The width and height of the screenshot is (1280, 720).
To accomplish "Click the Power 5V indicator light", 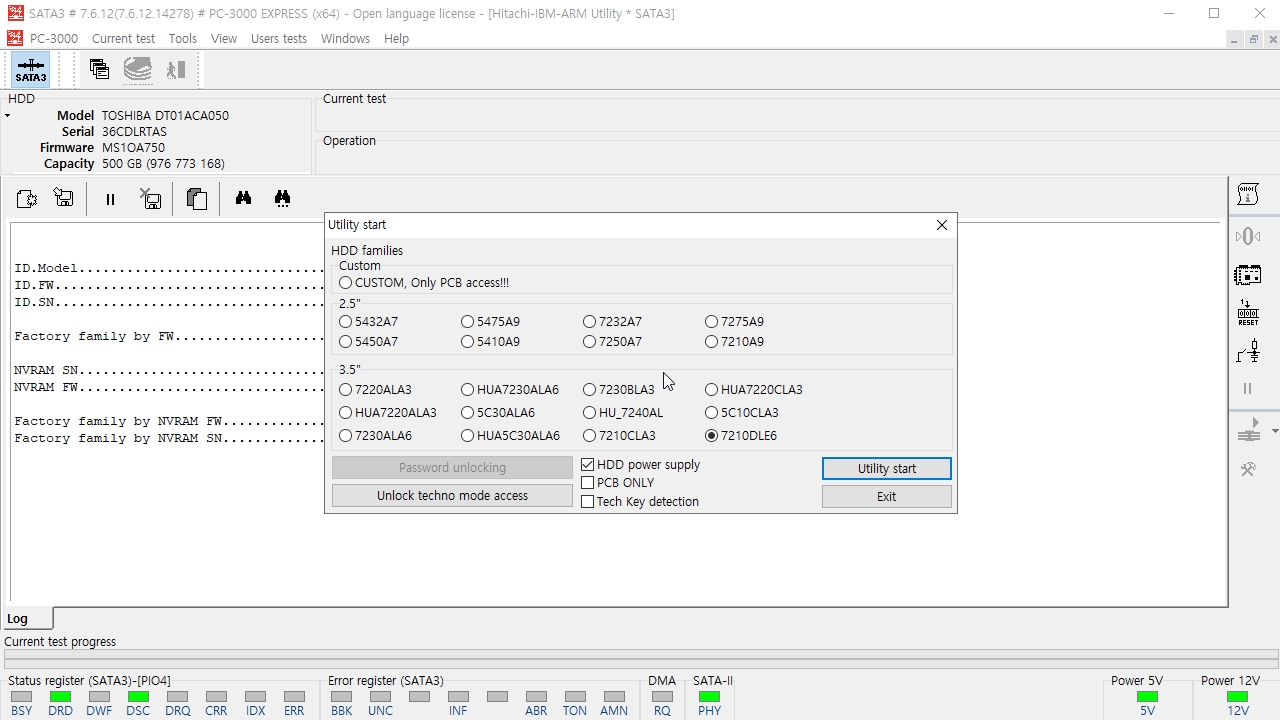I will 1147,697.
